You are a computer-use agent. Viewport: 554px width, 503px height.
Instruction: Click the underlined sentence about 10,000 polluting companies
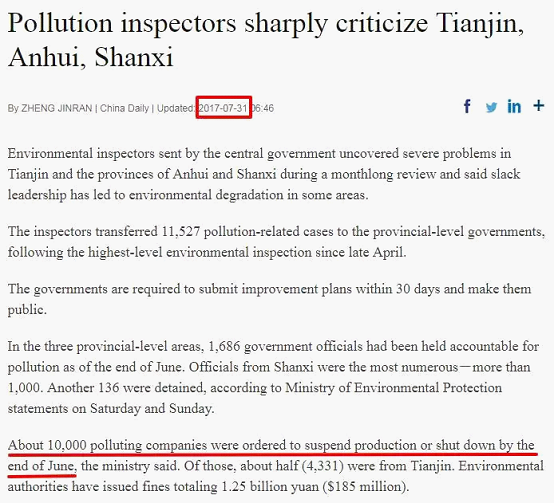(x=271, y=445)
